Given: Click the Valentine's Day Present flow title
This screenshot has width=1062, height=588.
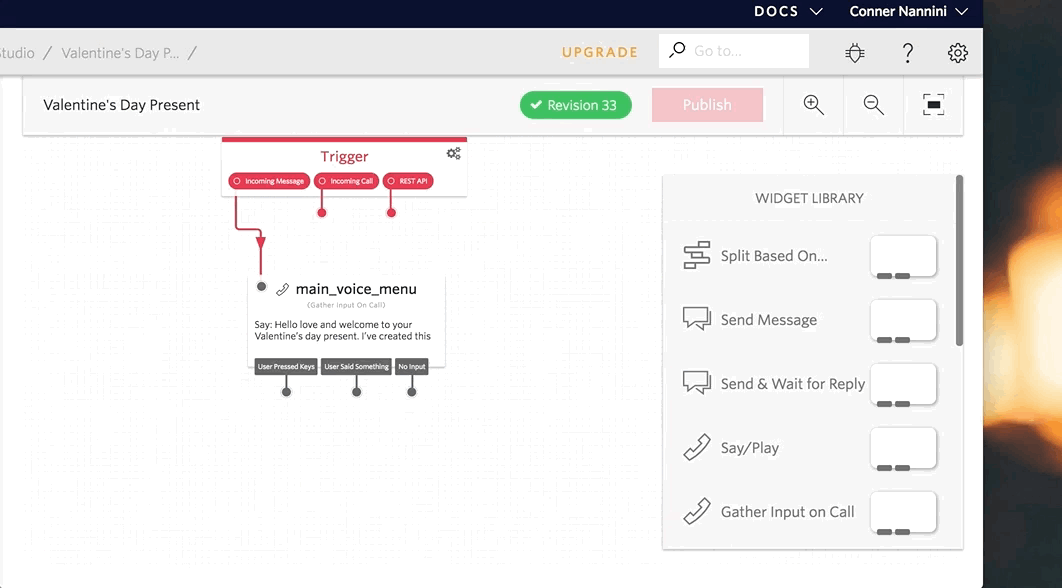Looking at the screenshot, I should pos(121,105).
